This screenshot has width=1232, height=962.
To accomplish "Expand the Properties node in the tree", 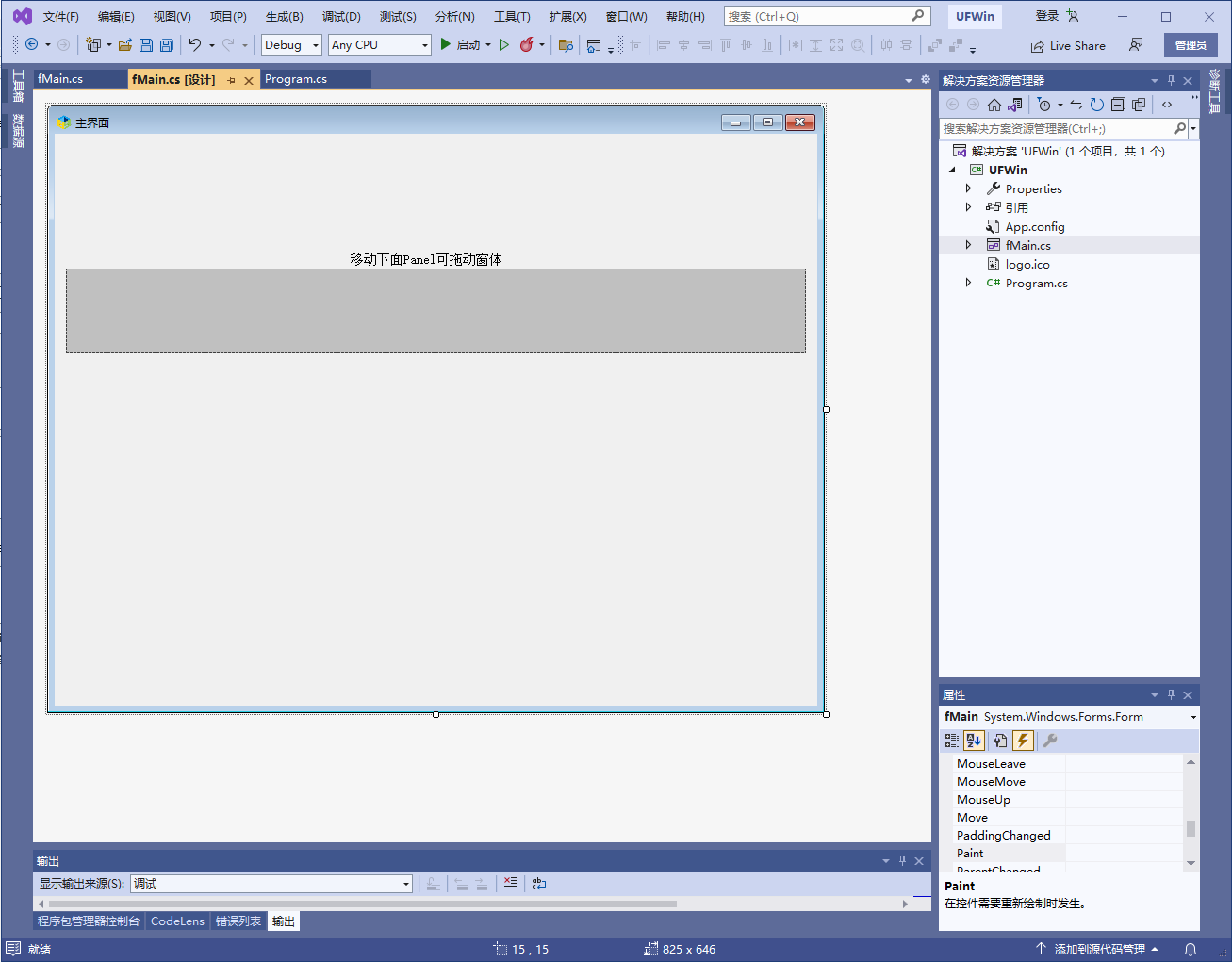I will (968, 188).
